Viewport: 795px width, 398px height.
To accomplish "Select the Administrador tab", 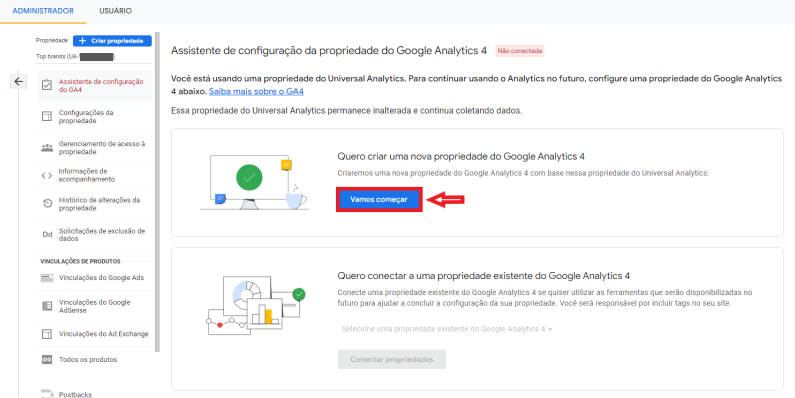I will tap(43, 11).
